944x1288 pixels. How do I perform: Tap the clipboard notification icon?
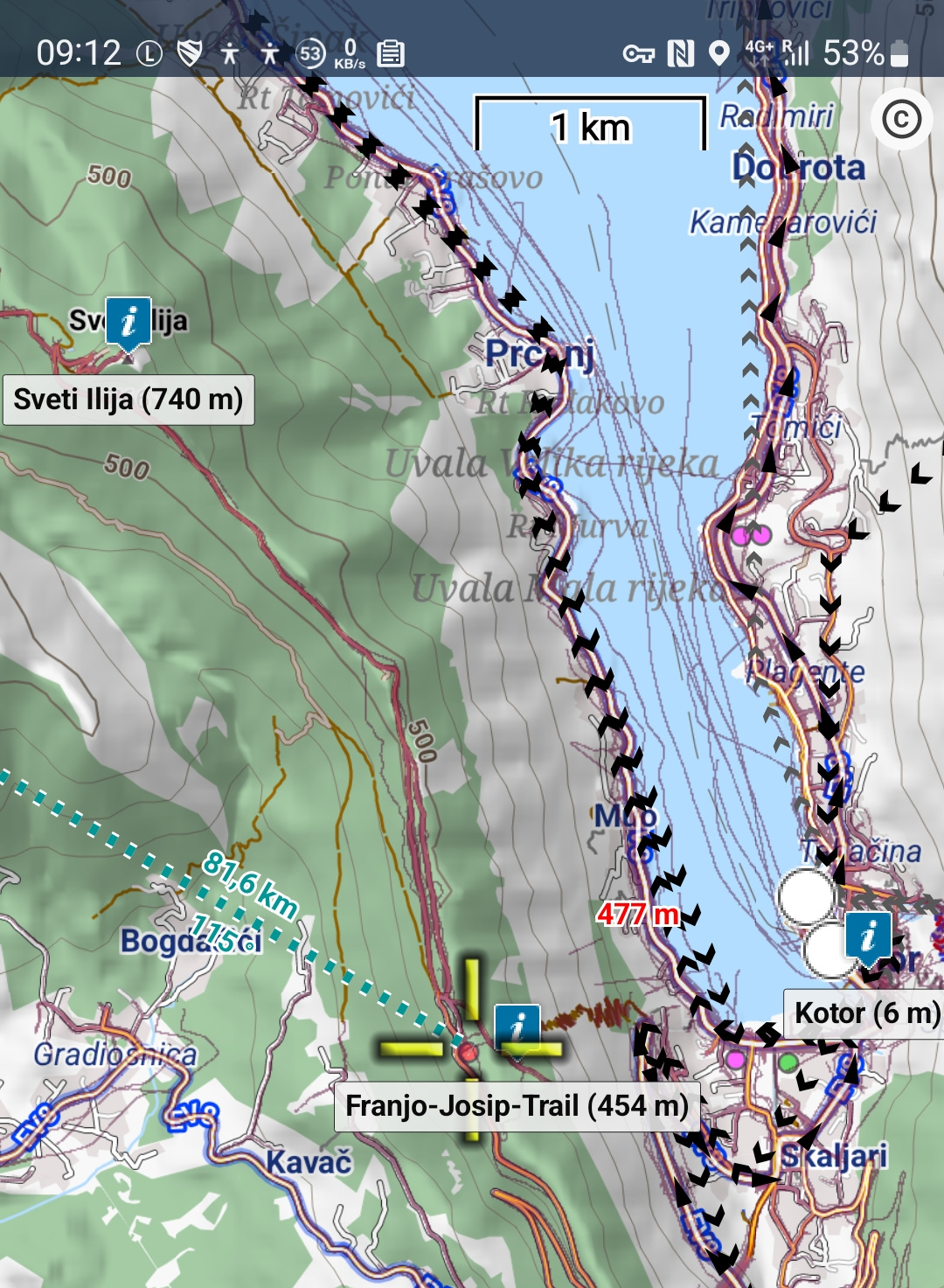[391, 54]
